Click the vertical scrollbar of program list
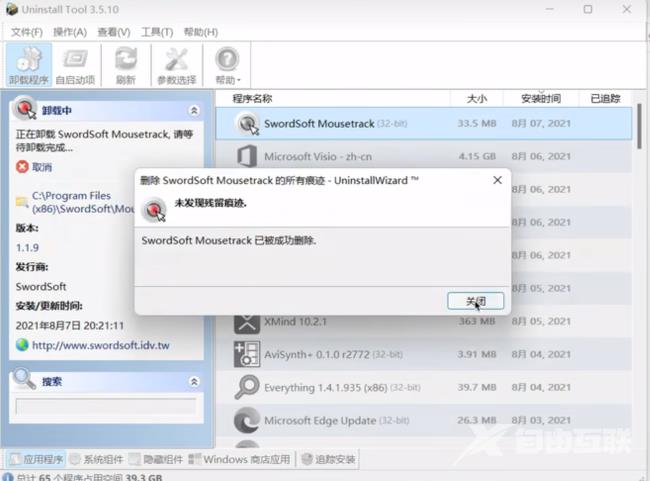Viewport: 650px width, 481px height. pyautogui.click(x=639, y=127)
